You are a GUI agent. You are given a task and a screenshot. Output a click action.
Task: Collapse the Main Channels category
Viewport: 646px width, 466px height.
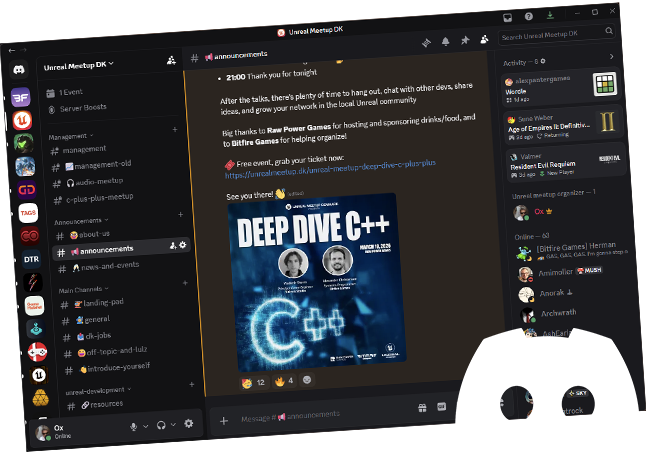pos(83,290)
